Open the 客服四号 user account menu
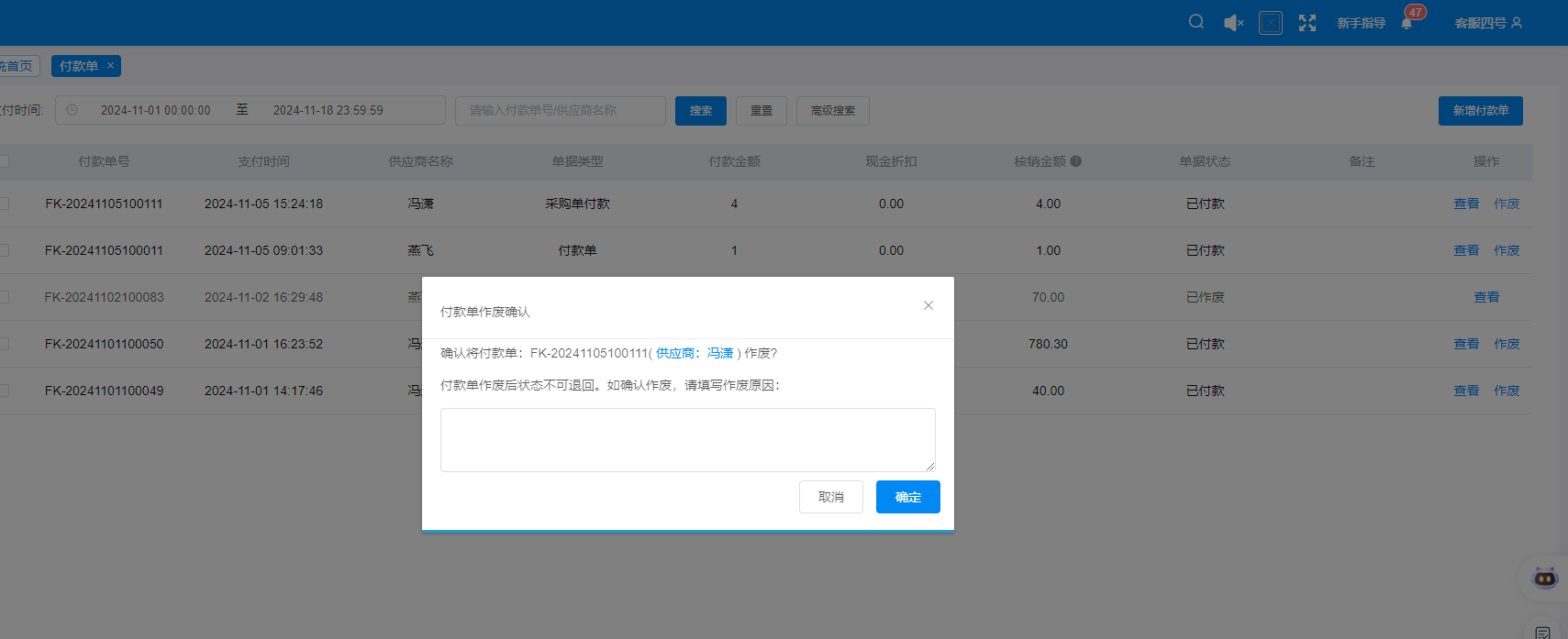Viewport: 1568px width, 639px height. point(1488,23)
